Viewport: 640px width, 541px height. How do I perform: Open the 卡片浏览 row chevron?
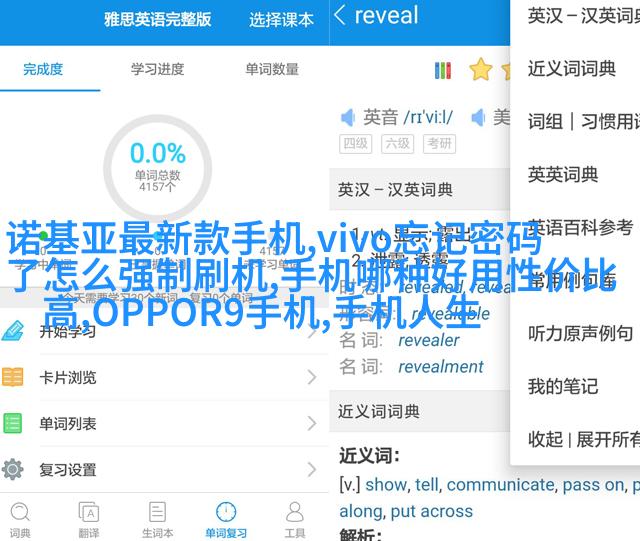pos(312,377)
